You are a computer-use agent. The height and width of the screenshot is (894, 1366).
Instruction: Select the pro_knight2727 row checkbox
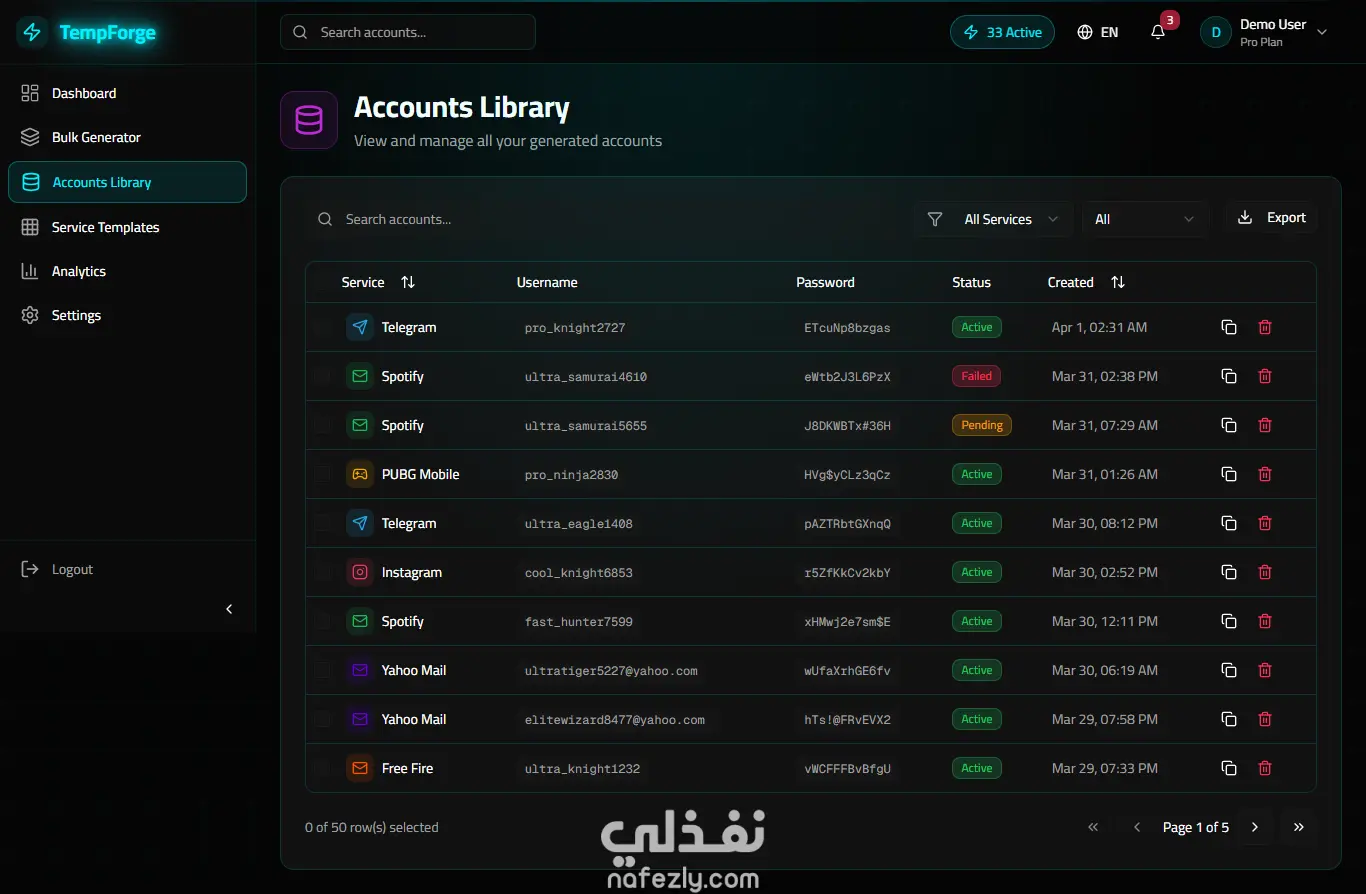pyautogui.click(x=323, y=327)
